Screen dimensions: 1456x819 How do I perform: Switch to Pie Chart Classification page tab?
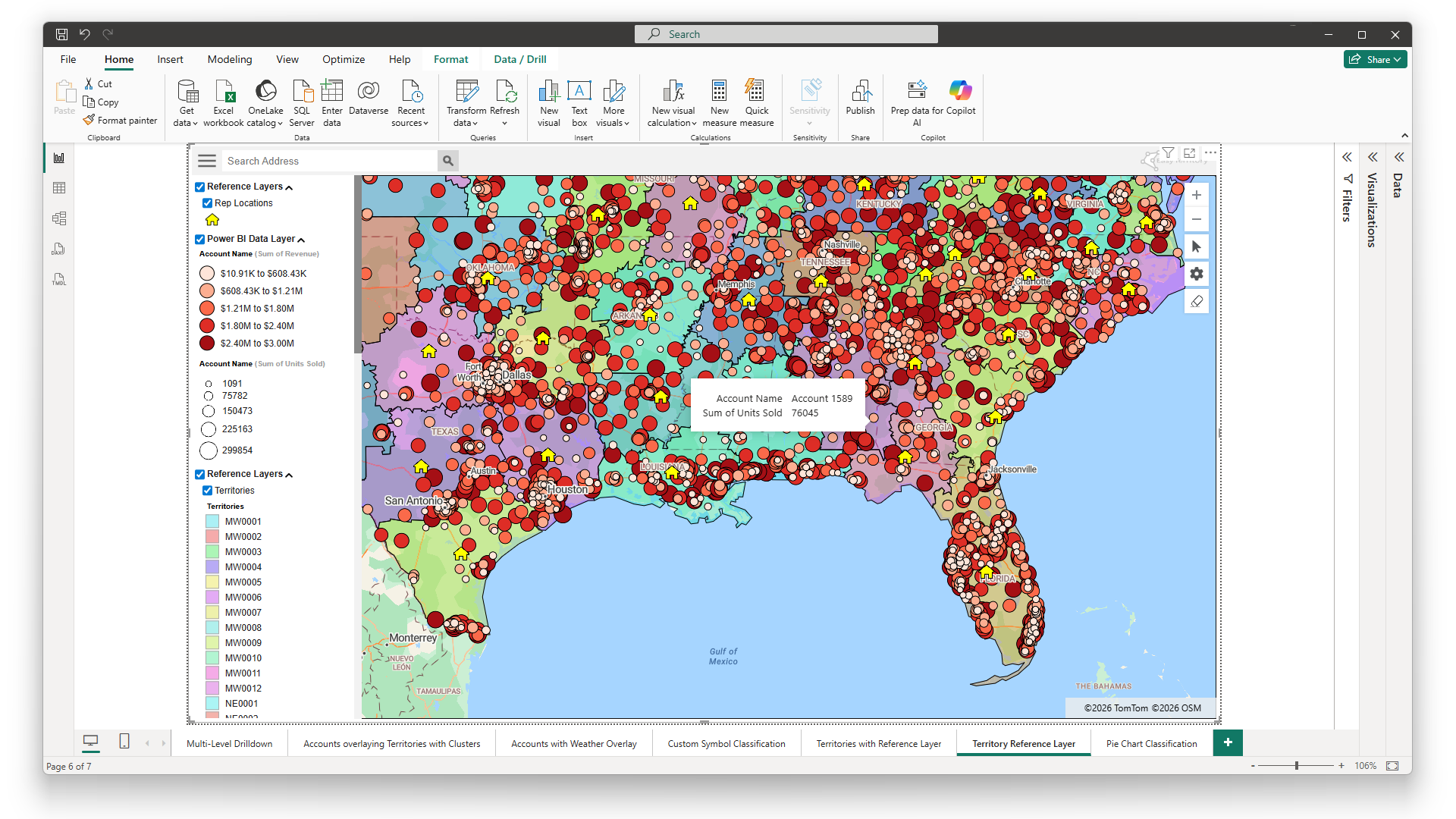click(1151, 744)
